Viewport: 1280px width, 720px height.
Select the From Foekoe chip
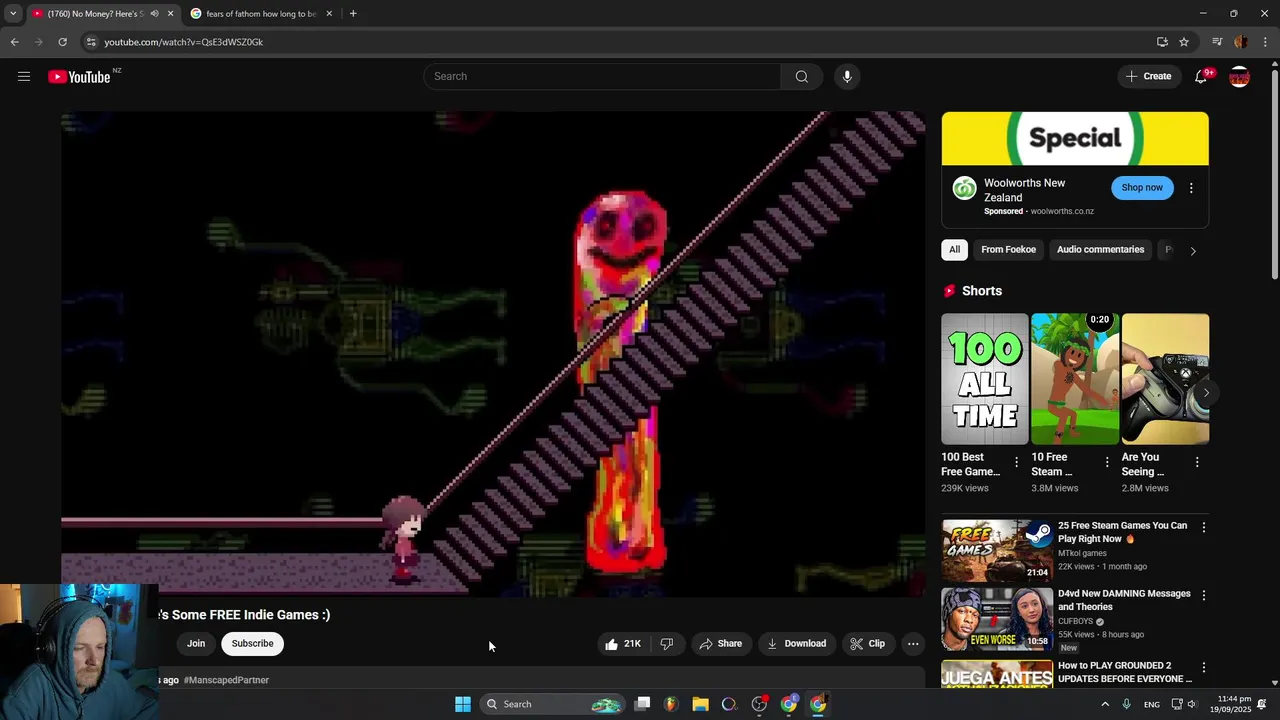point(1008,250)
